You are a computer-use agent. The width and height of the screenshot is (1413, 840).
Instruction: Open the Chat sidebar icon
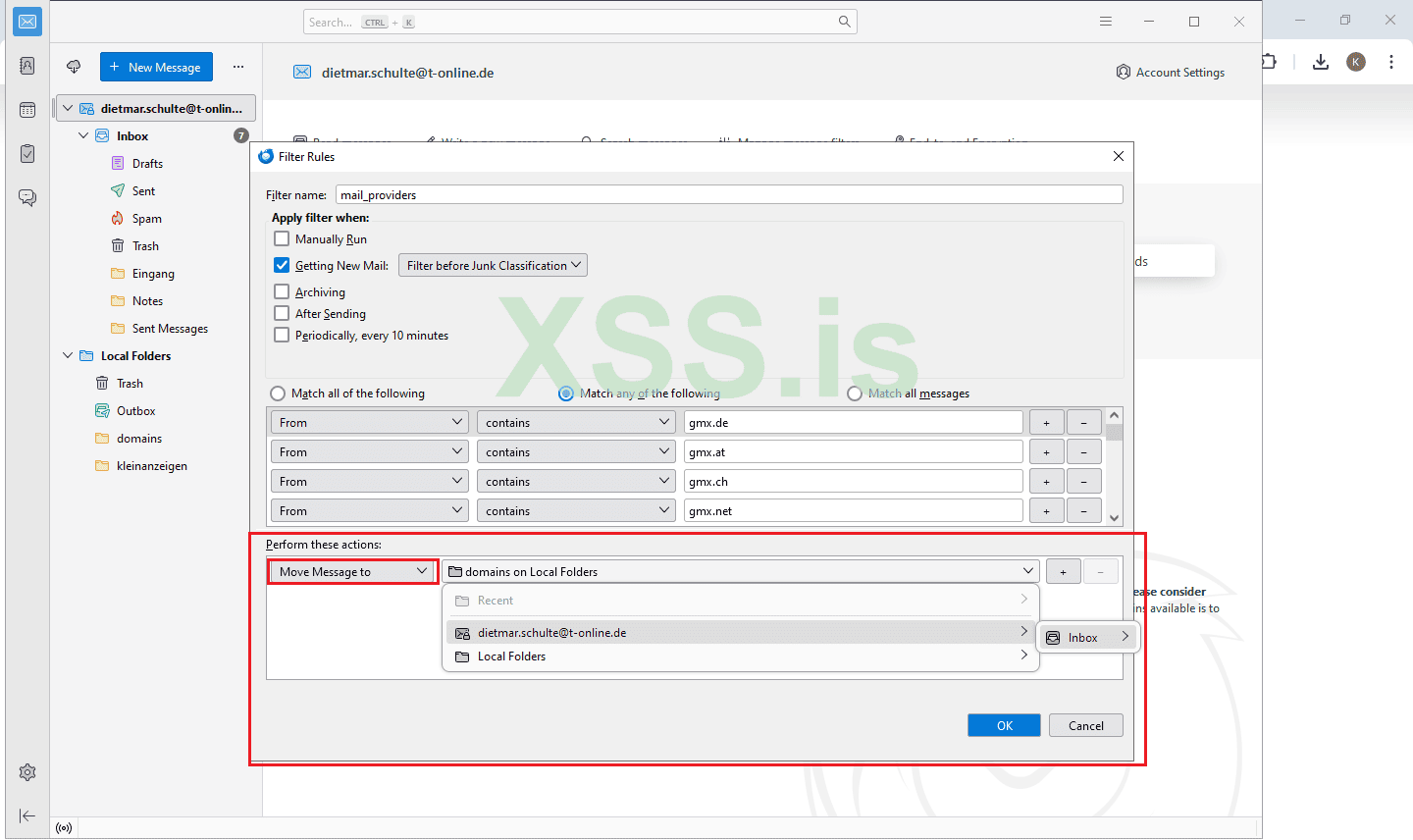point(27,197)
